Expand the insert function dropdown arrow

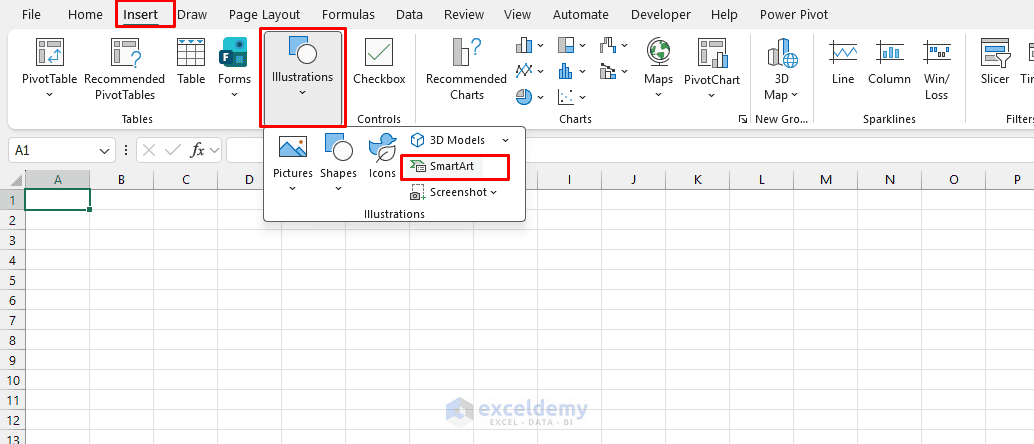pyautogui.click(x=215, y=151)
